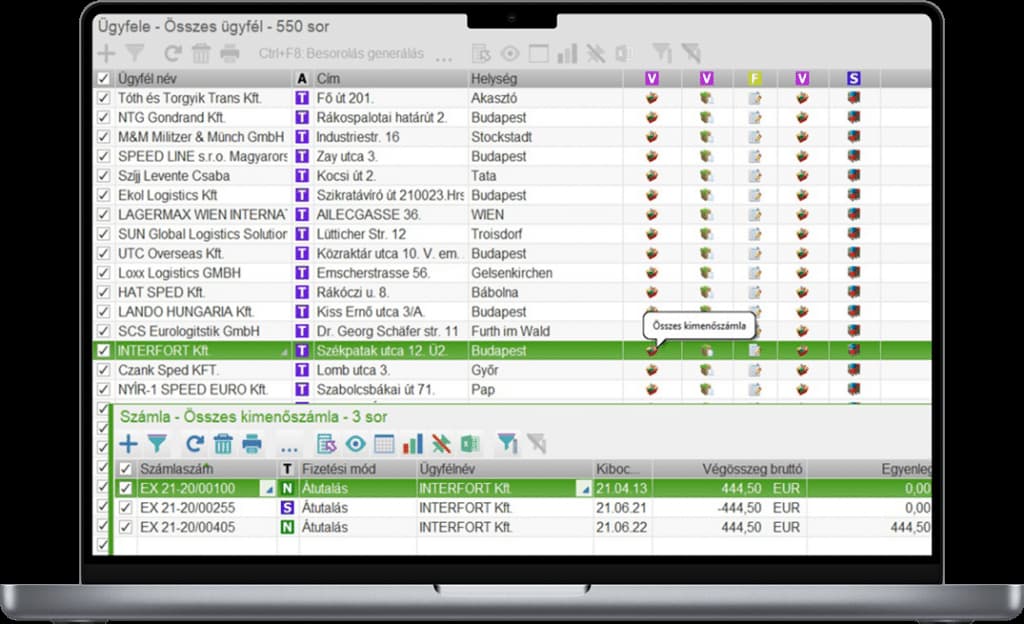
Task: Toggle checkbox for invoice EX 21-20/00255
Action: tap(126, 508)
